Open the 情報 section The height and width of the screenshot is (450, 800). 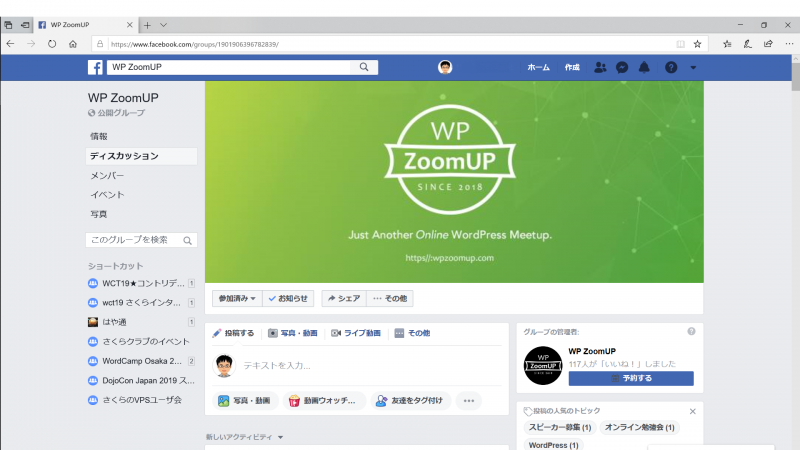point(99,136)
